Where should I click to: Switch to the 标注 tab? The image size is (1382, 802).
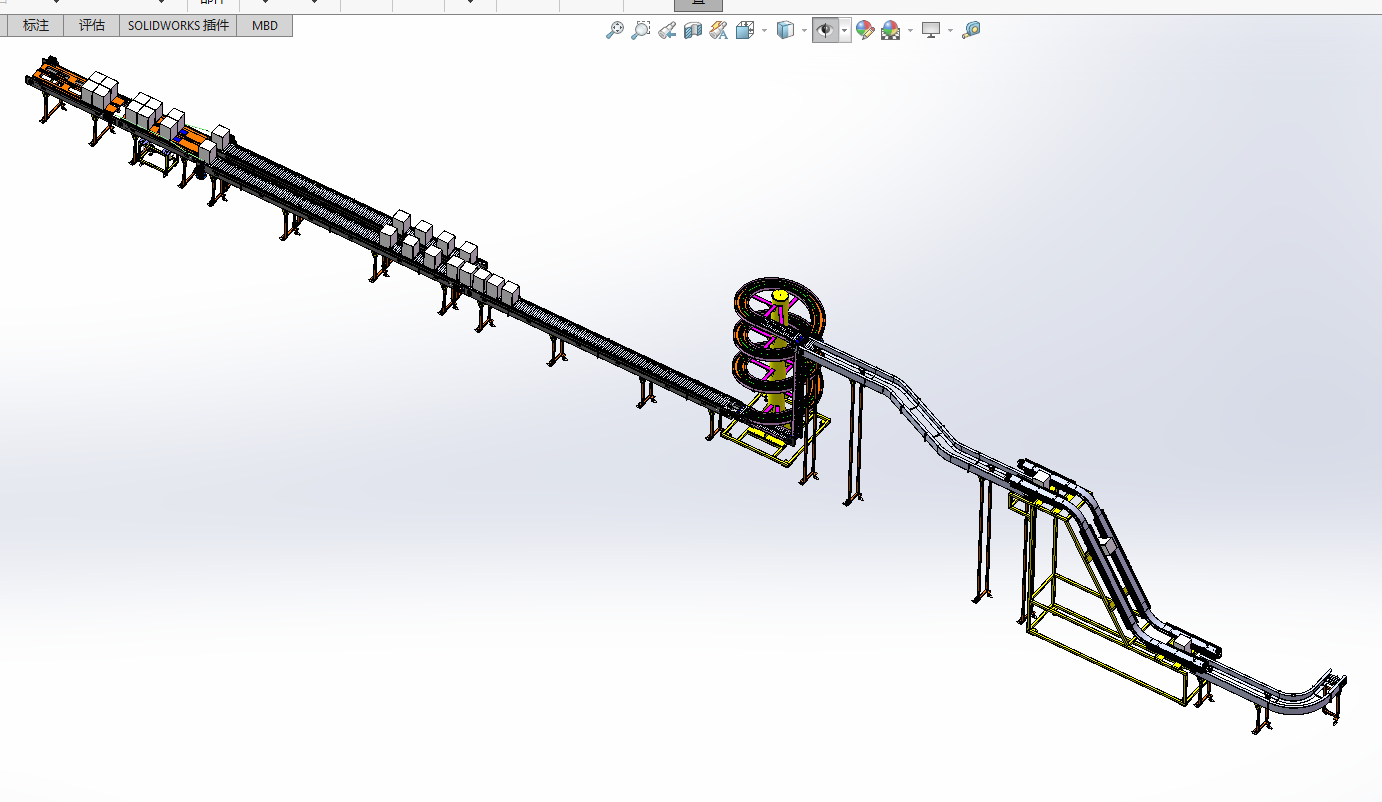coord(36,26)
